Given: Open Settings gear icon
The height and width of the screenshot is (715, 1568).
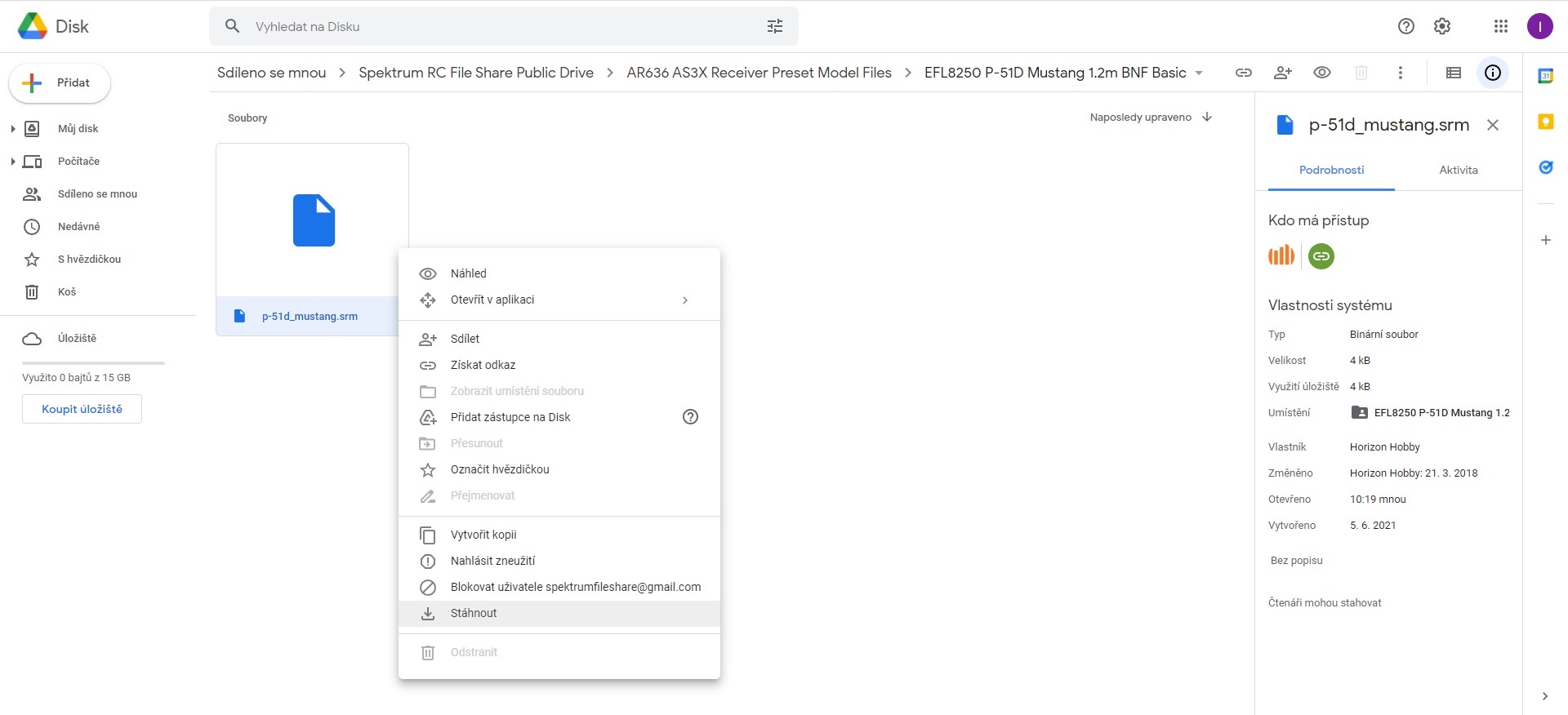Looking at the screenshot, I should tap(1442, 26).
